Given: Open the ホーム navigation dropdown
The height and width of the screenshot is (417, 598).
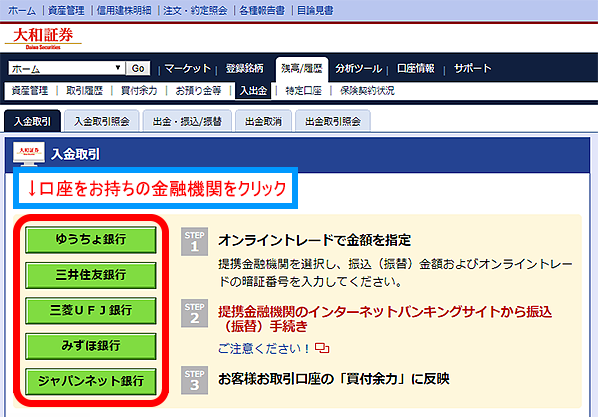Looking at the screenshot, I should coord(66,68).
